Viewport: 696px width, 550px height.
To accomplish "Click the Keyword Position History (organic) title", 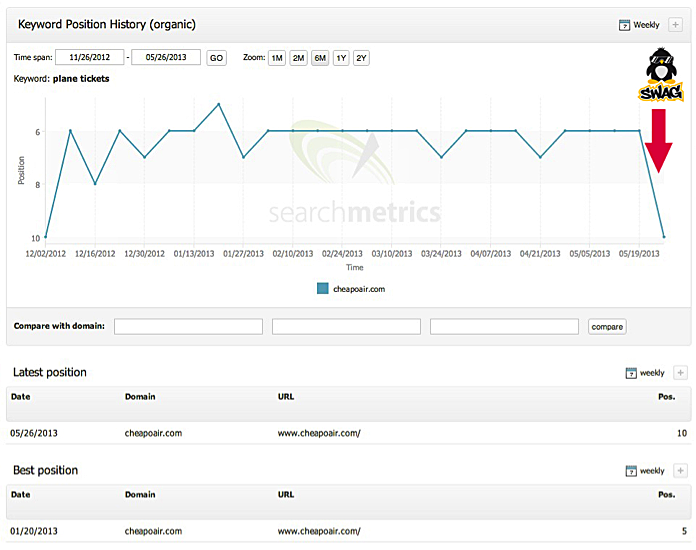I will [x=107, y=24].
